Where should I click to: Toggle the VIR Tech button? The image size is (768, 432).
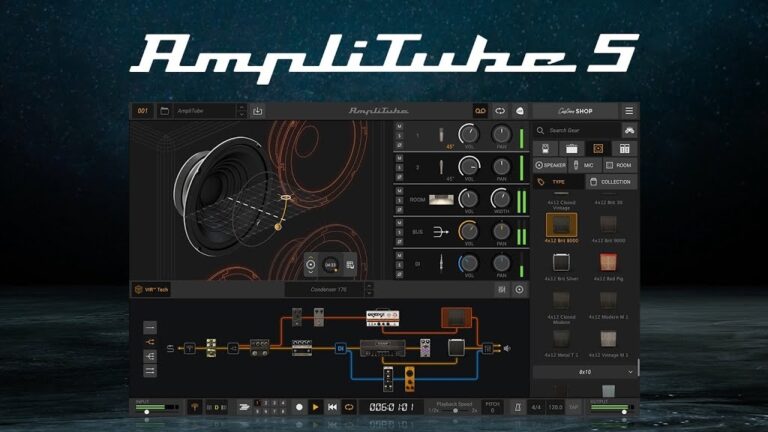pyautogui.click(x=151, y=289)
